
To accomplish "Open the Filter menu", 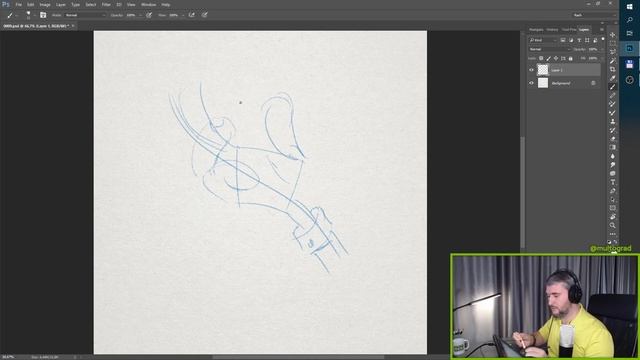I will point(106,4).
